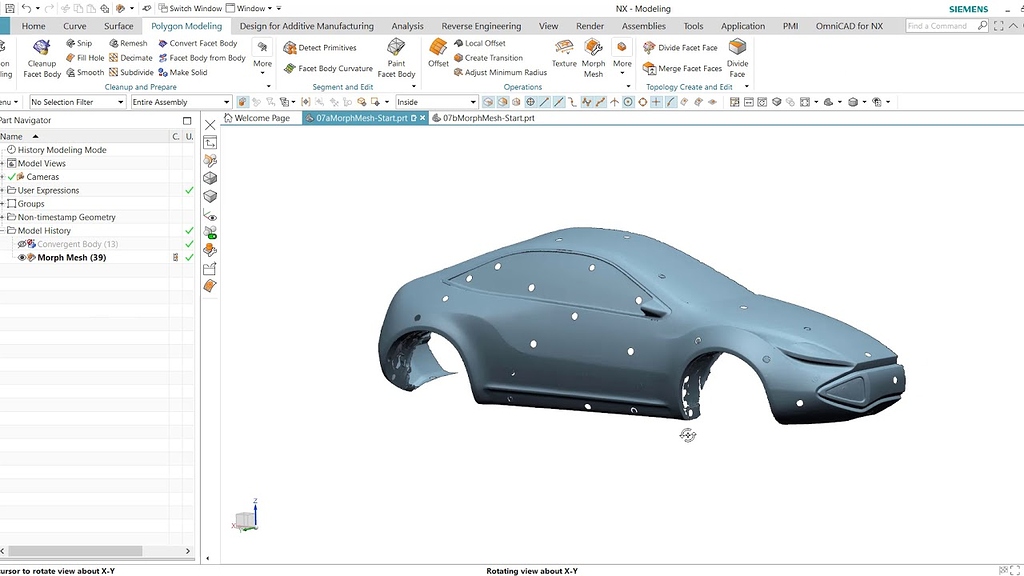Switch to the Reverse Engineering ribbon tab
This screenshot has height=576, width=1024.
click(x=482, y=25)
